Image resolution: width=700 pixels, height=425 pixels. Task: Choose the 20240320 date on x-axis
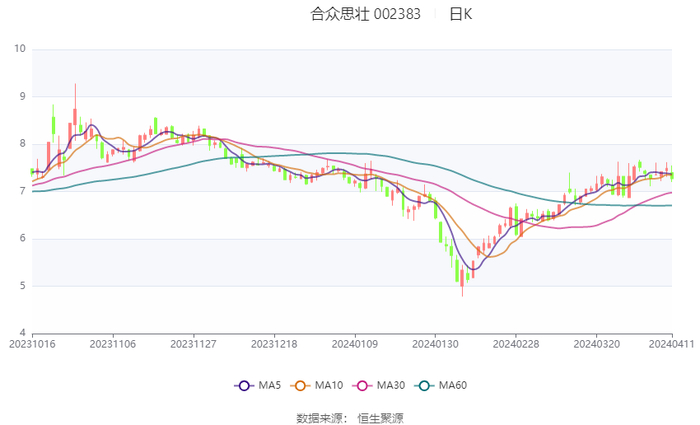(x=596, y=343)
